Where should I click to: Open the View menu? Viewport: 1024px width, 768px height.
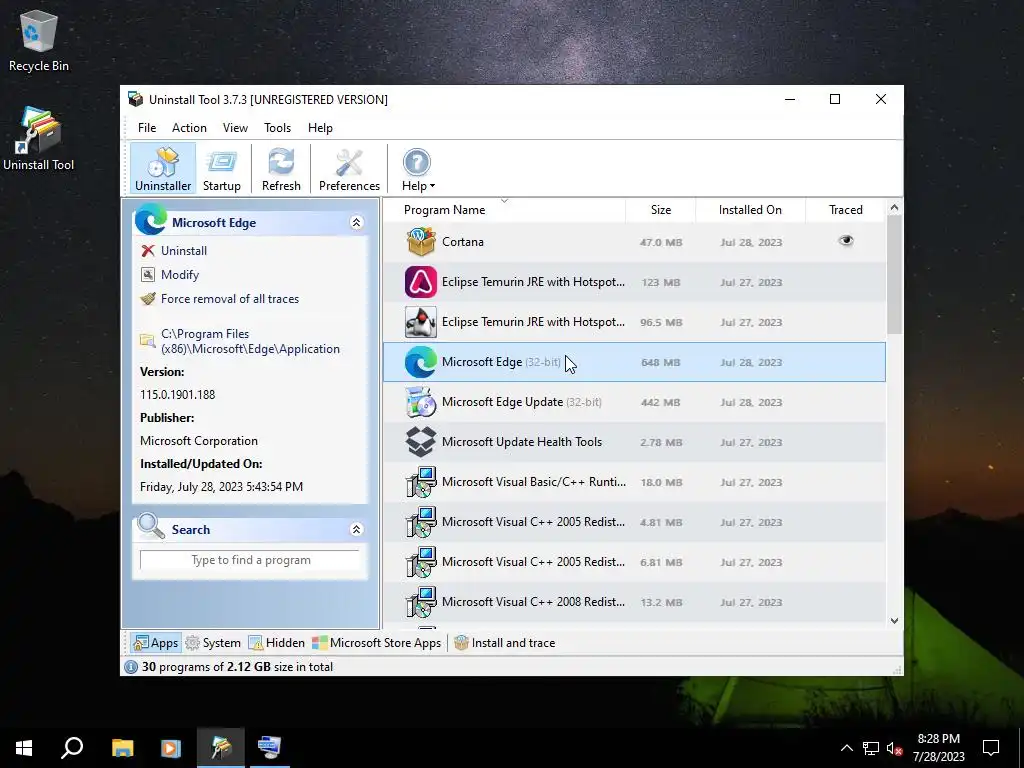click(235, 128)
